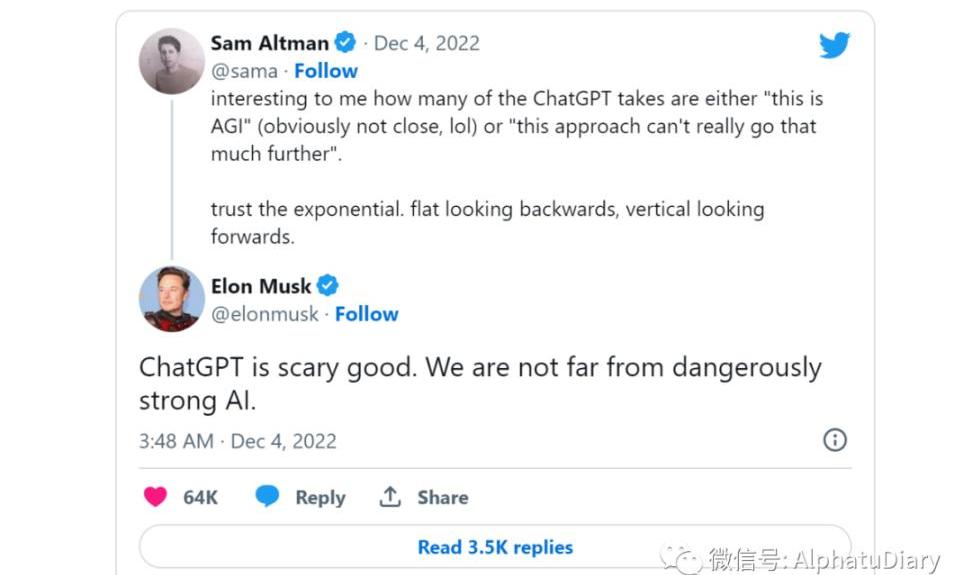
Task: Click the Share text label
Action: (x=443, y=498)
